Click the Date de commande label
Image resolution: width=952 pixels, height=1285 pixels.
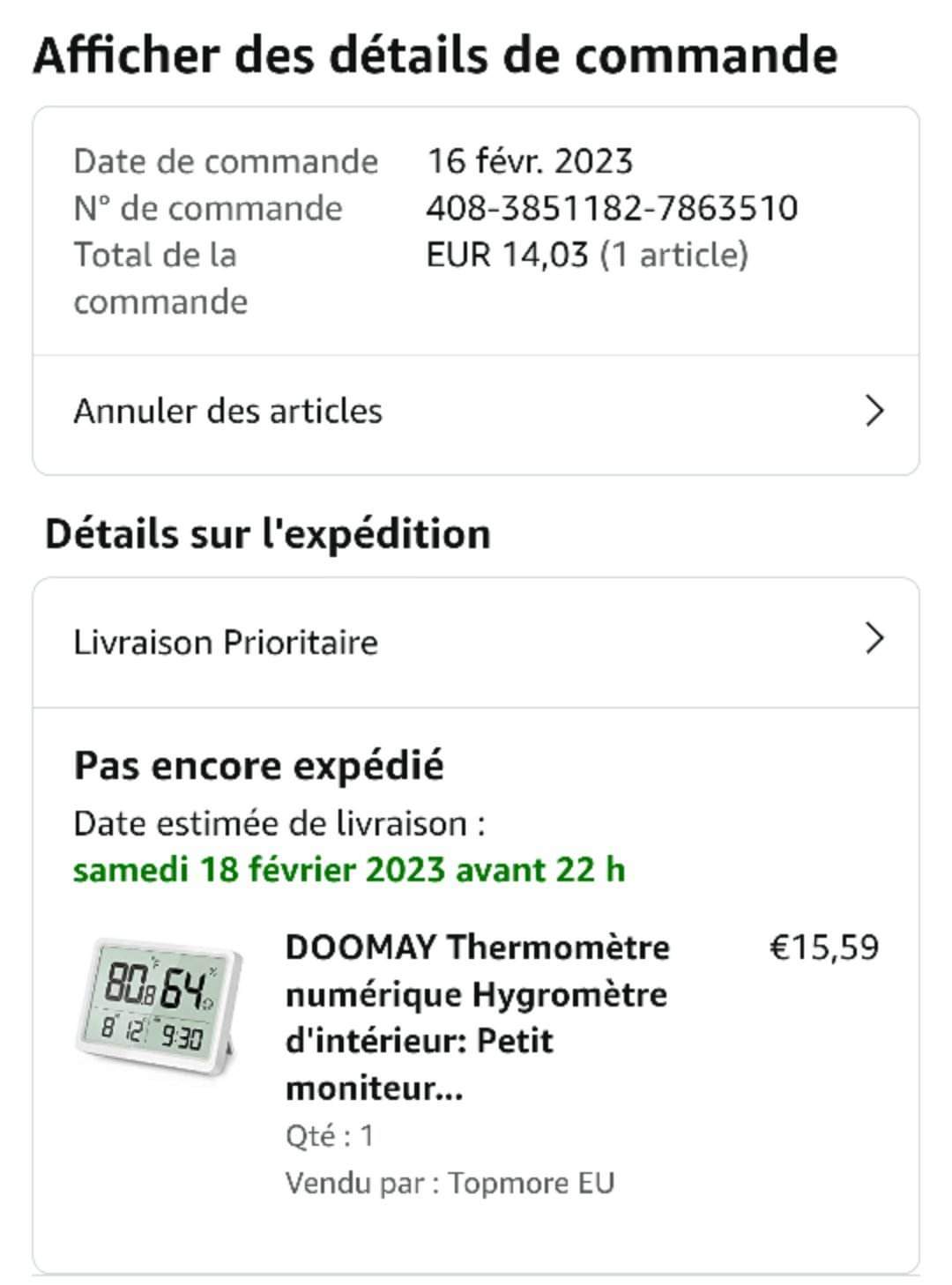(226, 161)
